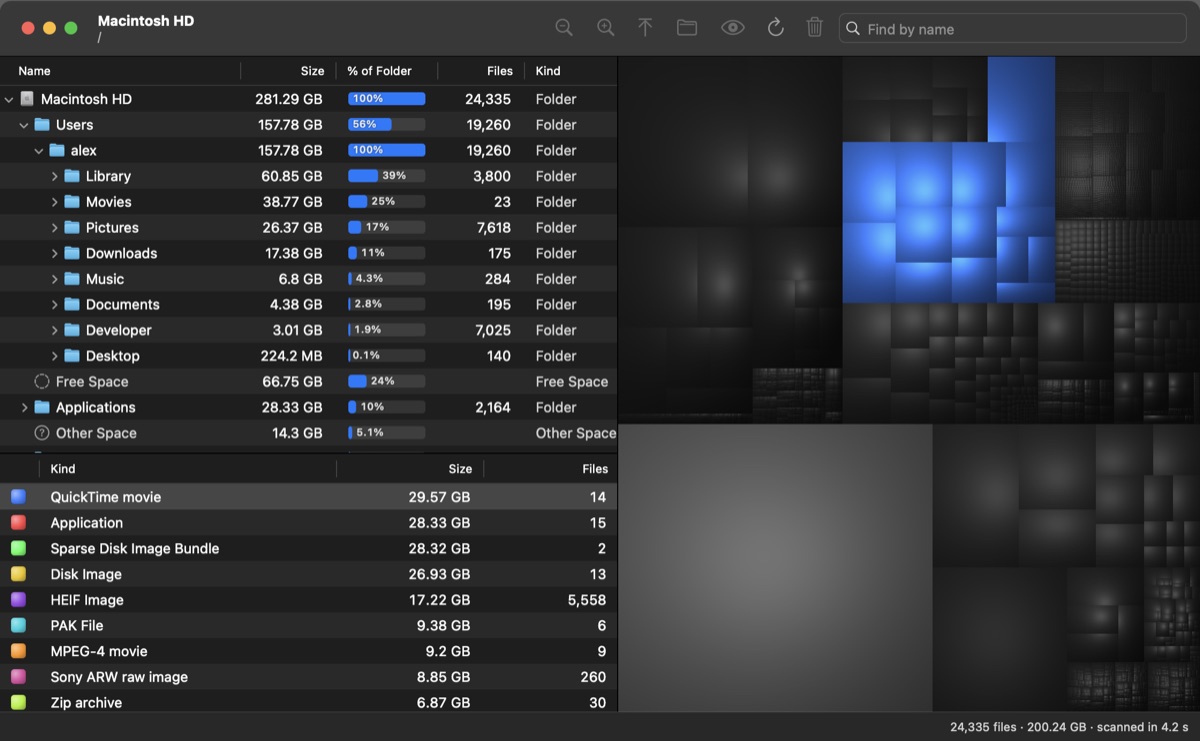
Task: Click the Downloads folder icon
Action: click(72, 253)
